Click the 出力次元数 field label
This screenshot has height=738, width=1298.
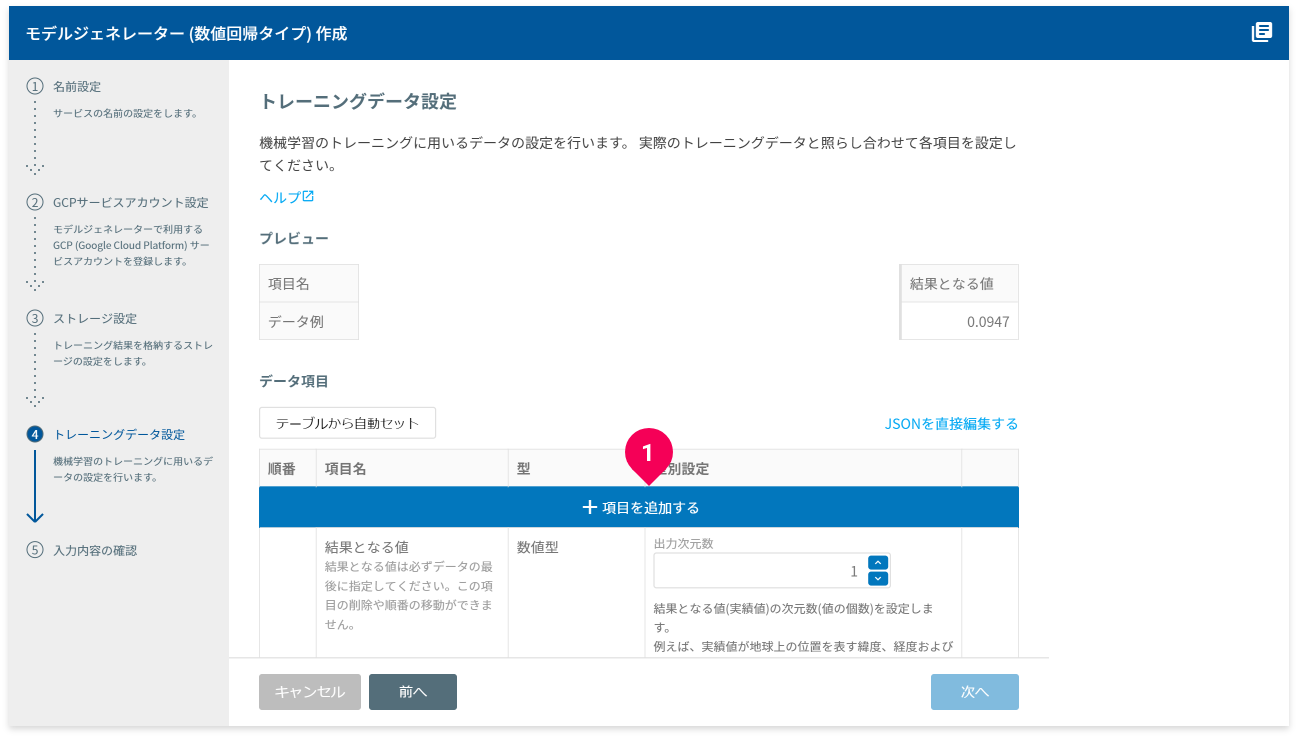click(683, 543)
